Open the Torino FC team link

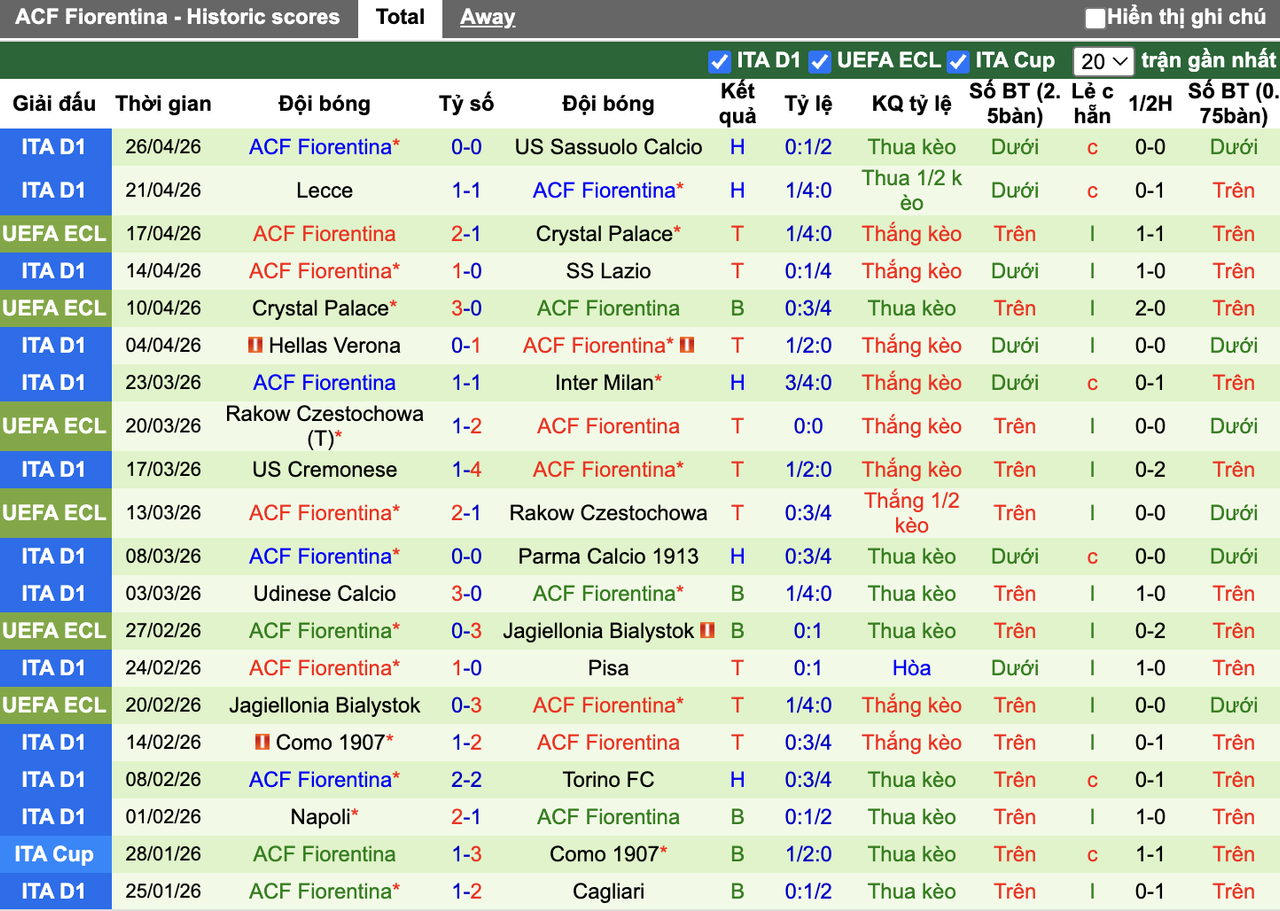pos(608,780)
